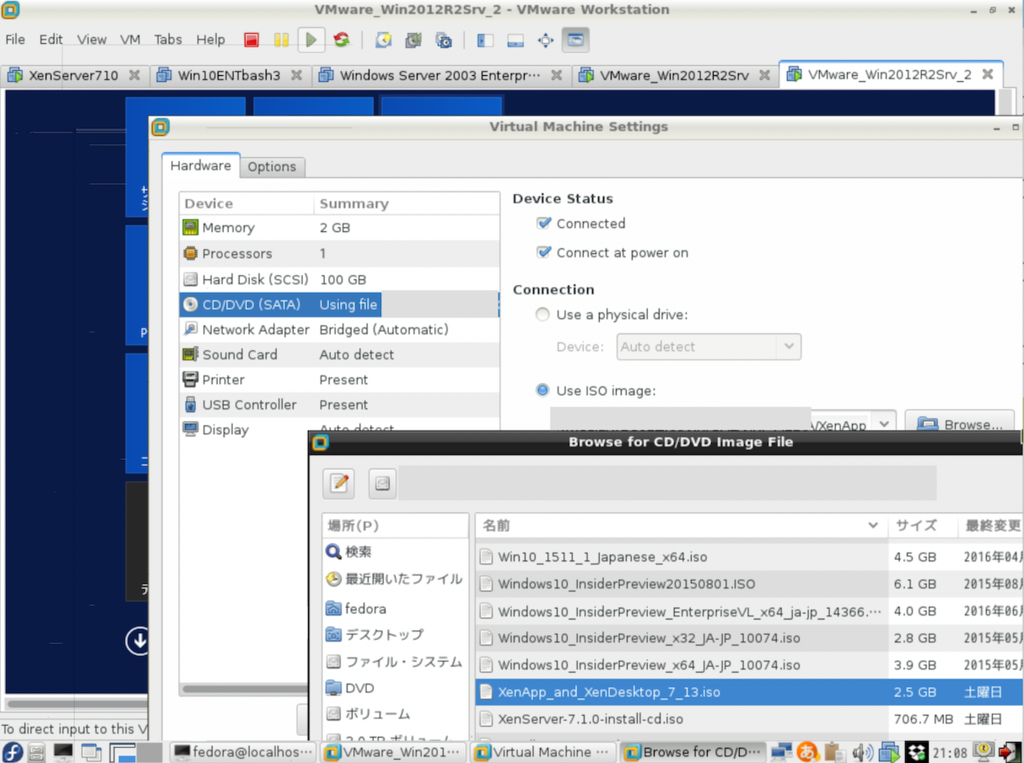Click the size (サイズ) column header
1024x763 pixels.
[x=922, y=526]
